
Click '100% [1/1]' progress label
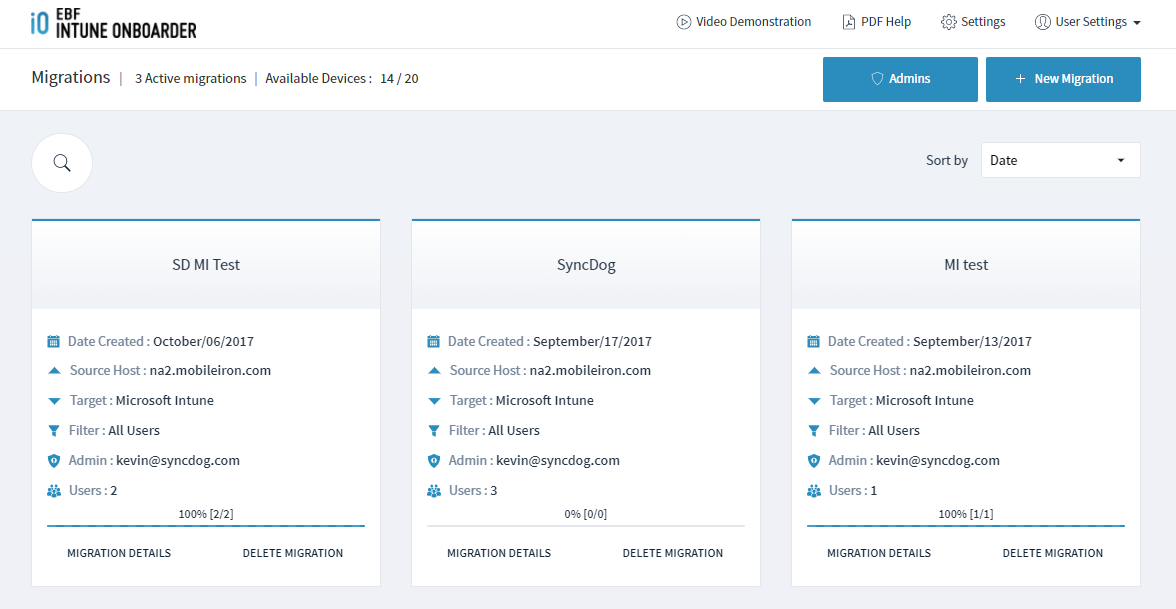pyautogui.click(x=966, y=514)
